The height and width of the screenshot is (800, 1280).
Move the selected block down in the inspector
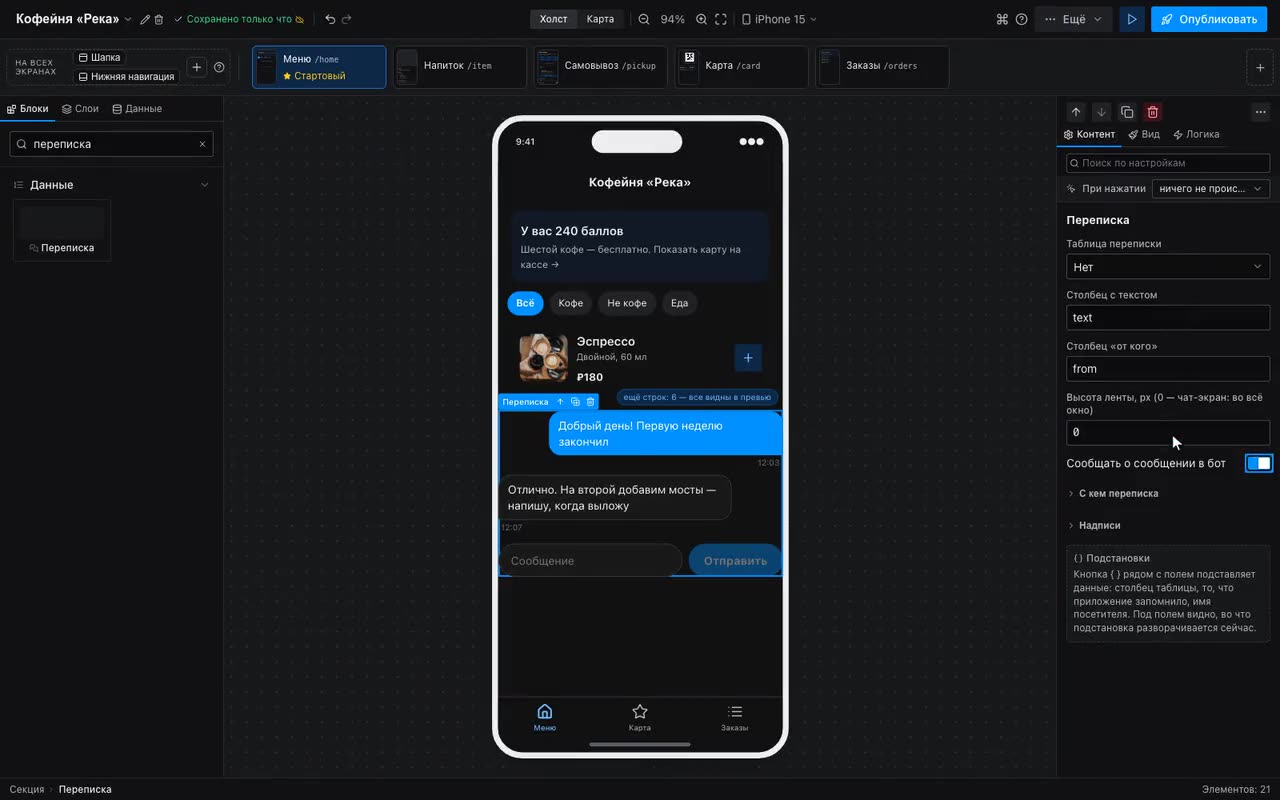pos(1101,112)
